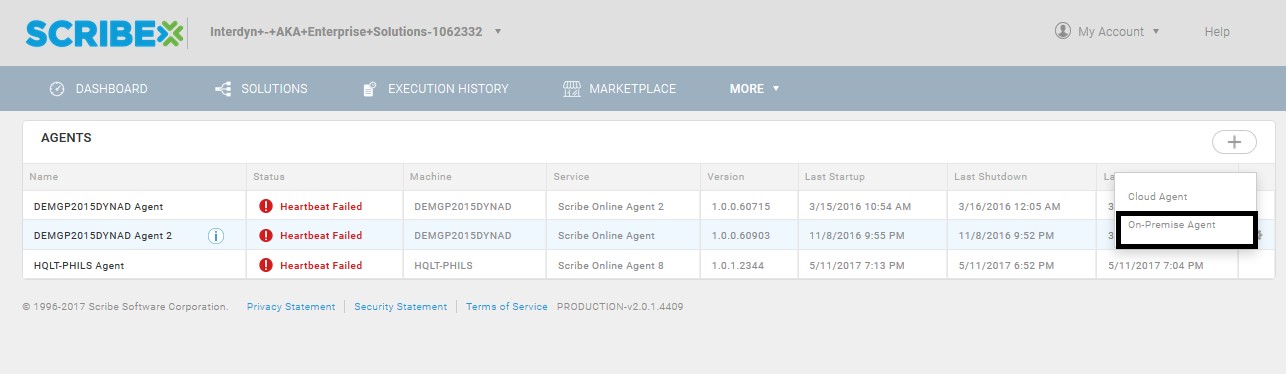Open the My Account dropdown arrow

(1156, 31)
